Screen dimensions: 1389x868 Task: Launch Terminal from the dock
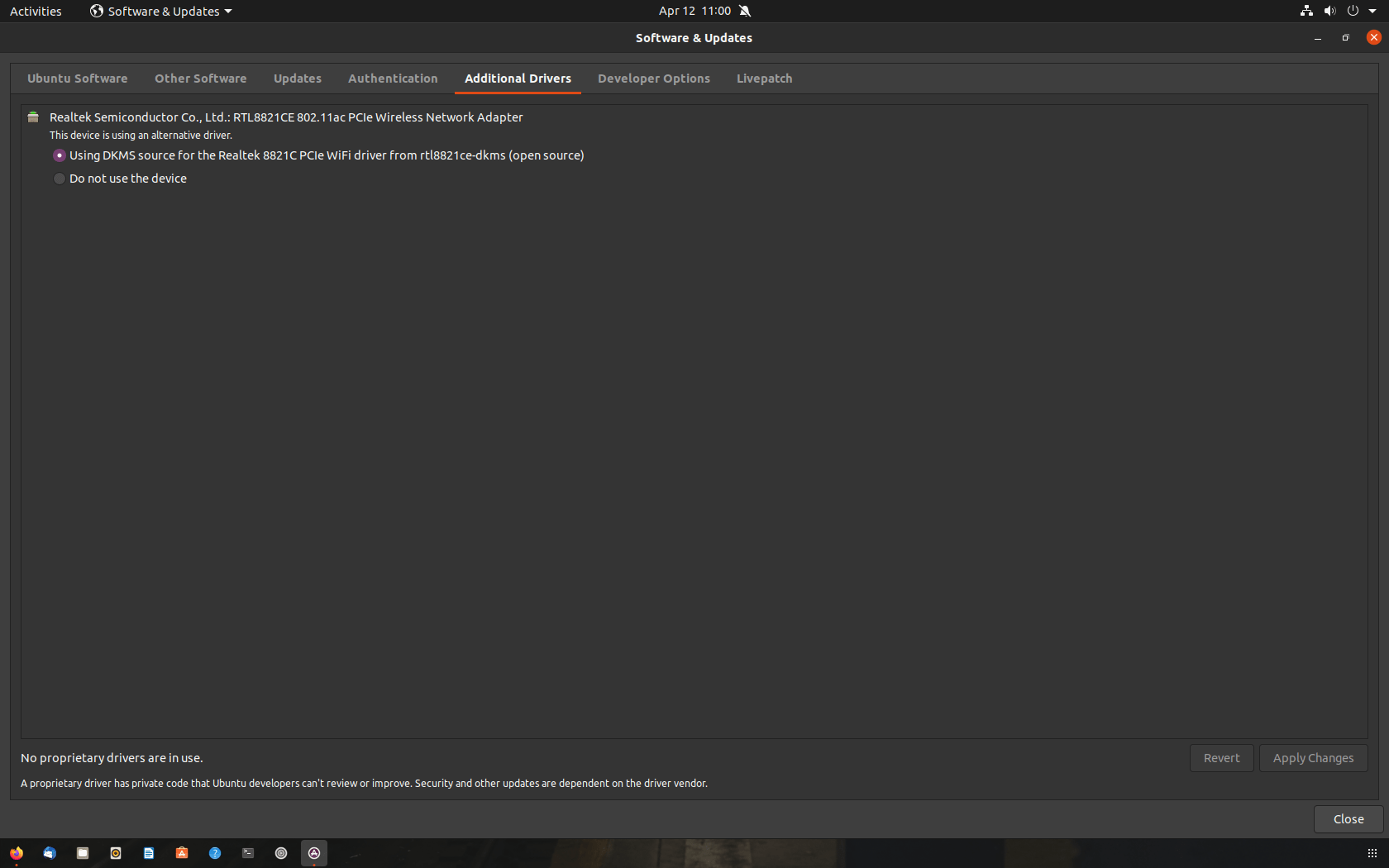[x=248, y=853]
